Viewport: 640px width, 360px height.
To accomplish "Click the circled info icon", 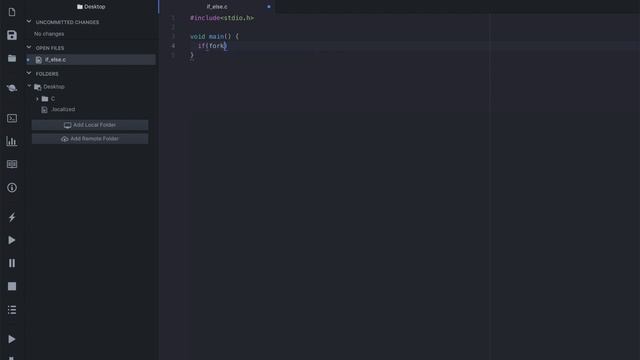I will click(x=12, y=188).
